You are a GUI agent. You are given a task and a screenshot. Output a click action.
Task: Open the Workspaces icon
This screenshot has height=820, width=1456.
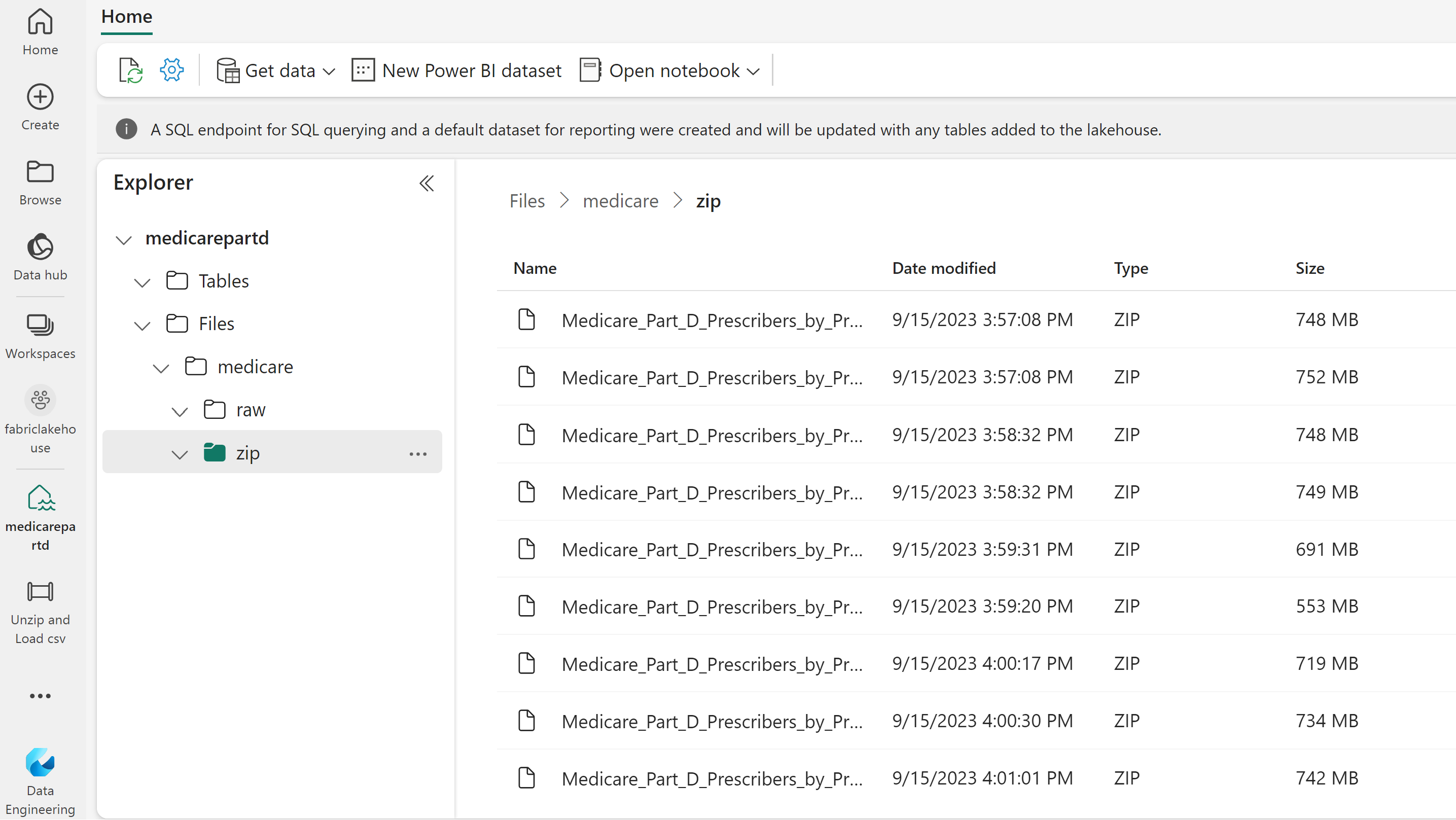coord(40,326)
